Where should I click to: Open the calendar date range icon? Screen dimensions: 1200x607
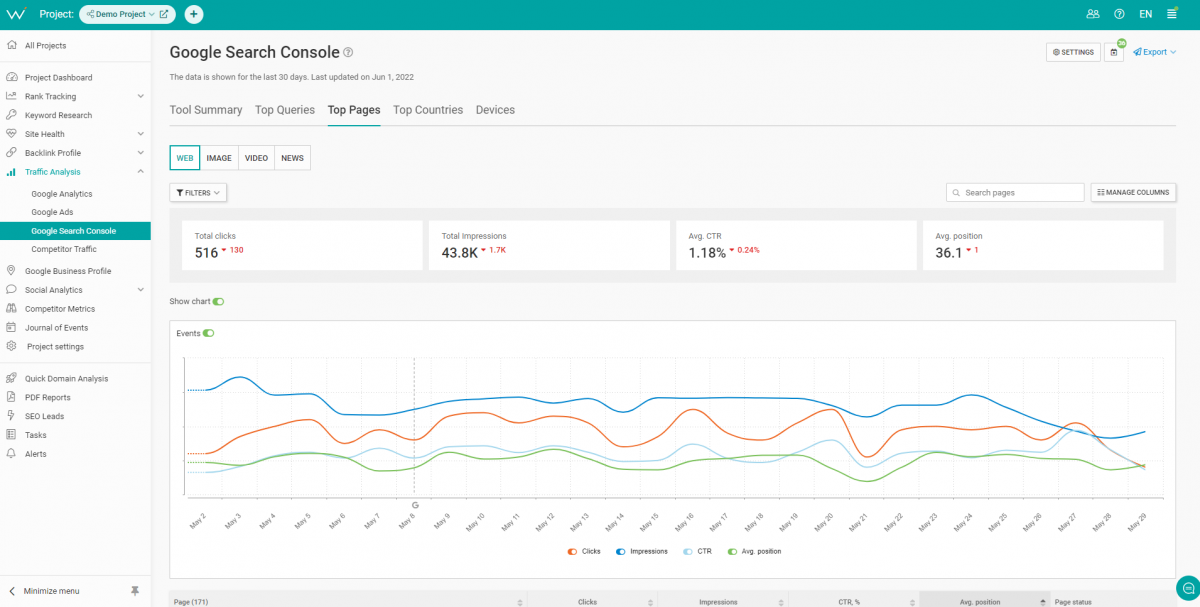click(1113, 52)
